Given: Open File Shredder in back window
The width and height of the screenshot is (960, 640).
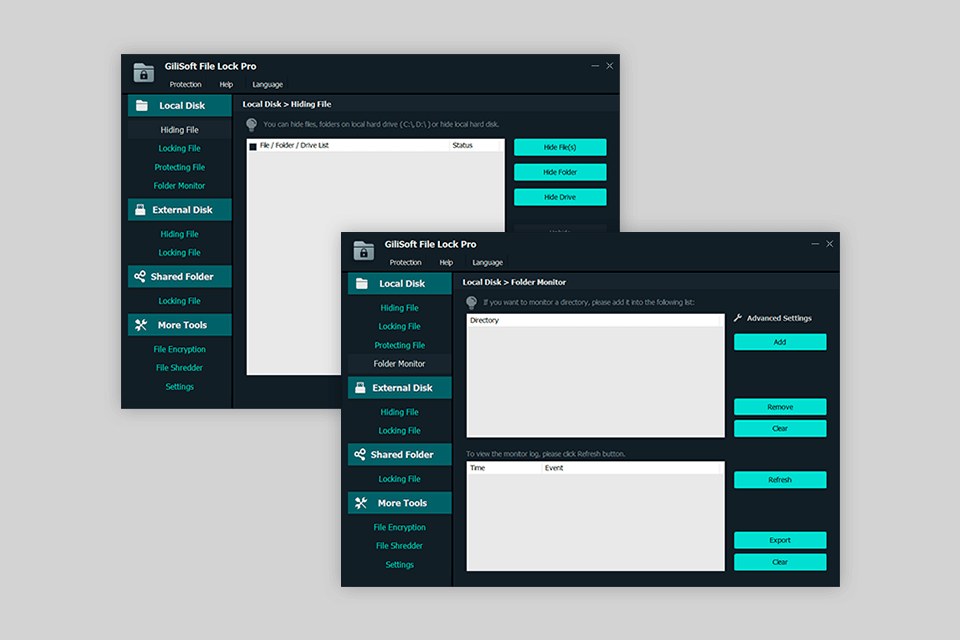Looking at the screenshot, I should (179, 367).
